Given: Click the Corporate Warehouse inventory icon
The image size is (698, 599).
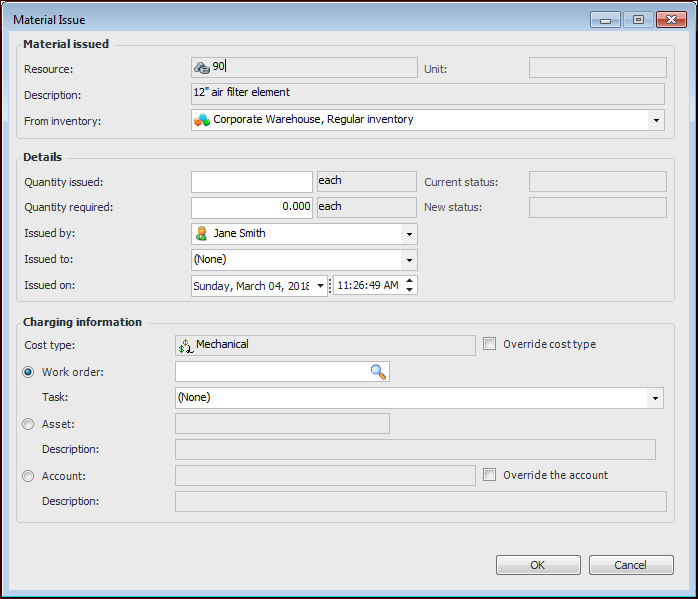Looking at the screenshot, I should (202, 120).
